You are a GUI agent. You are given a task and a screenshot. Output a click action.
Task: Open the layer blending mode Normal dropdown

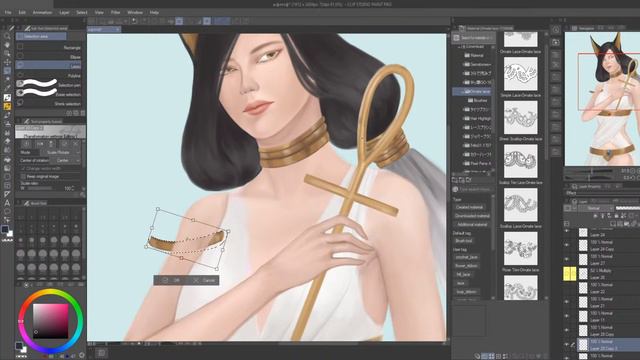(597, 208)
